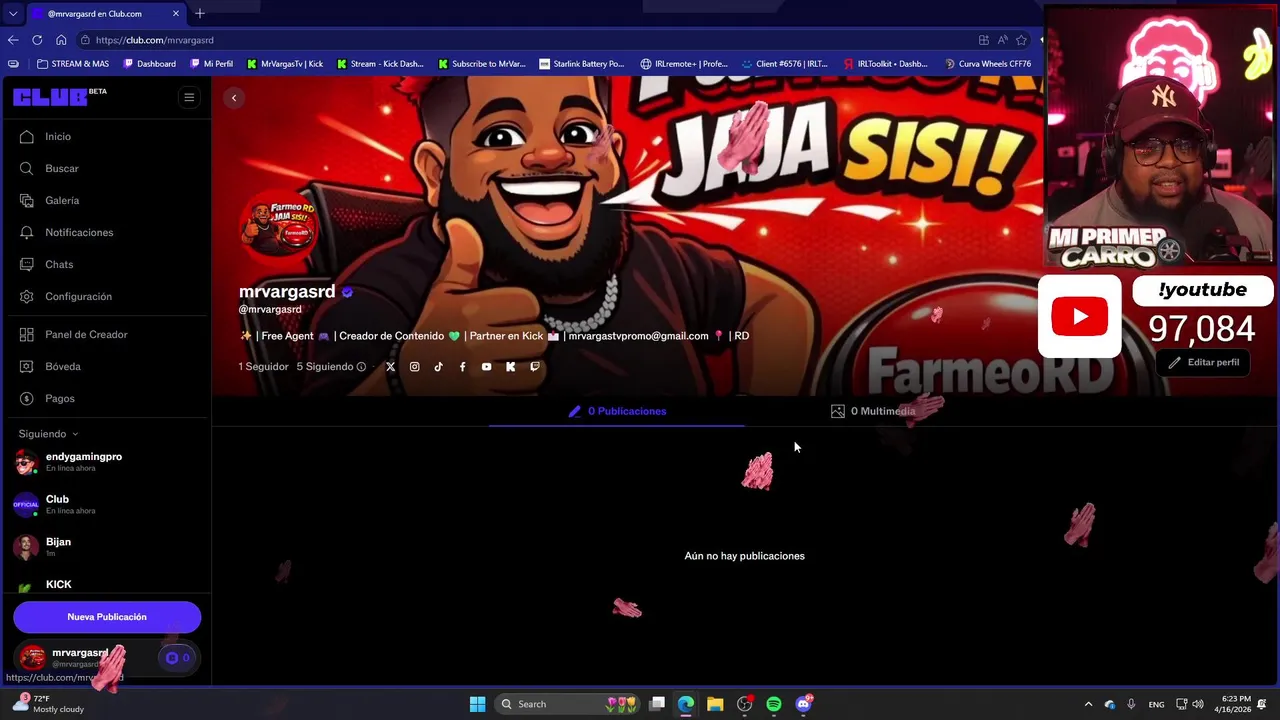
Task: Open Starlink Battery Po... bookmark
Action: coord(581,64)
